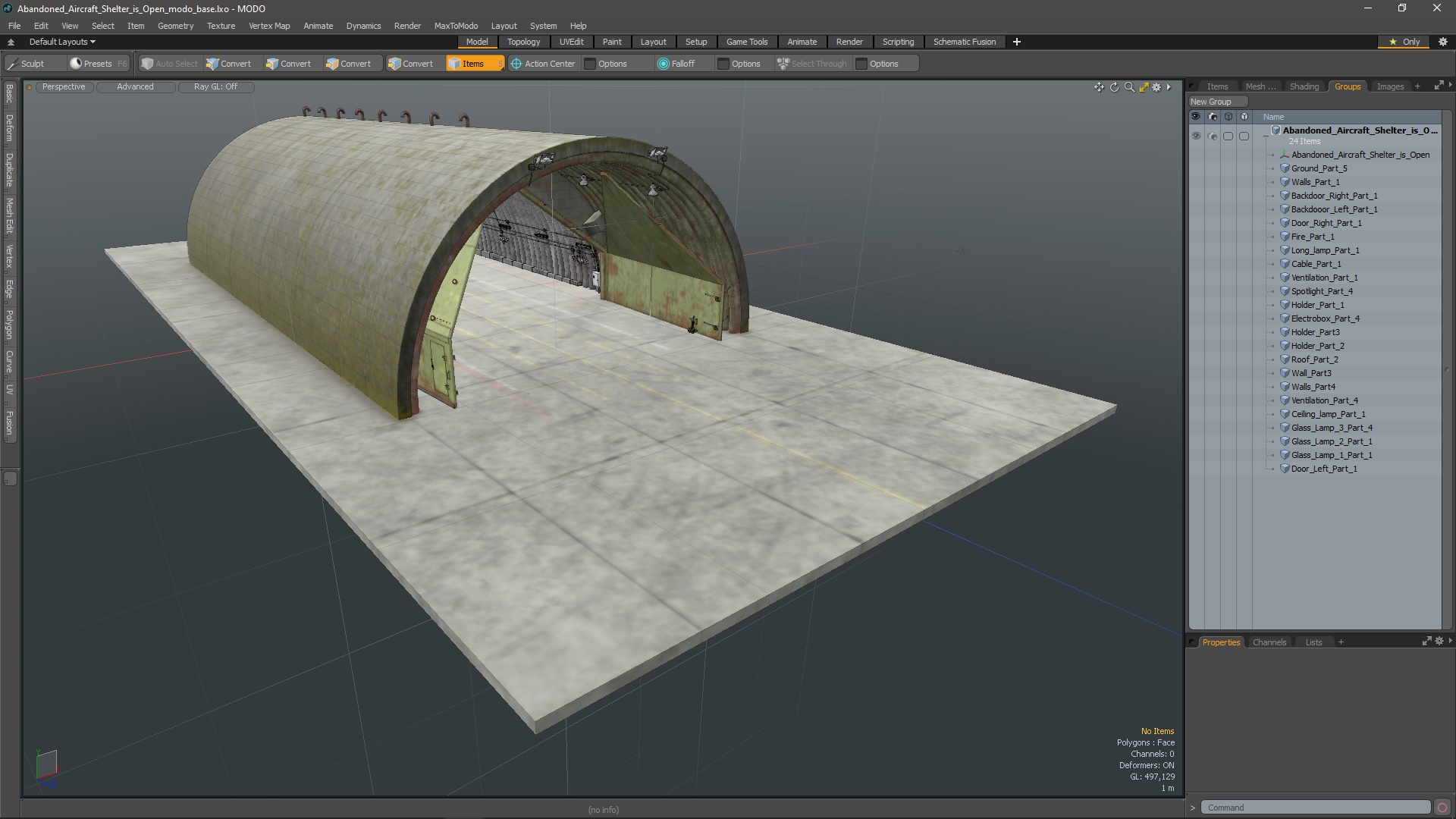Open the Properties panel settings gear
Viewport: 1456px width, 819px height.
(x=1439, y=642)
